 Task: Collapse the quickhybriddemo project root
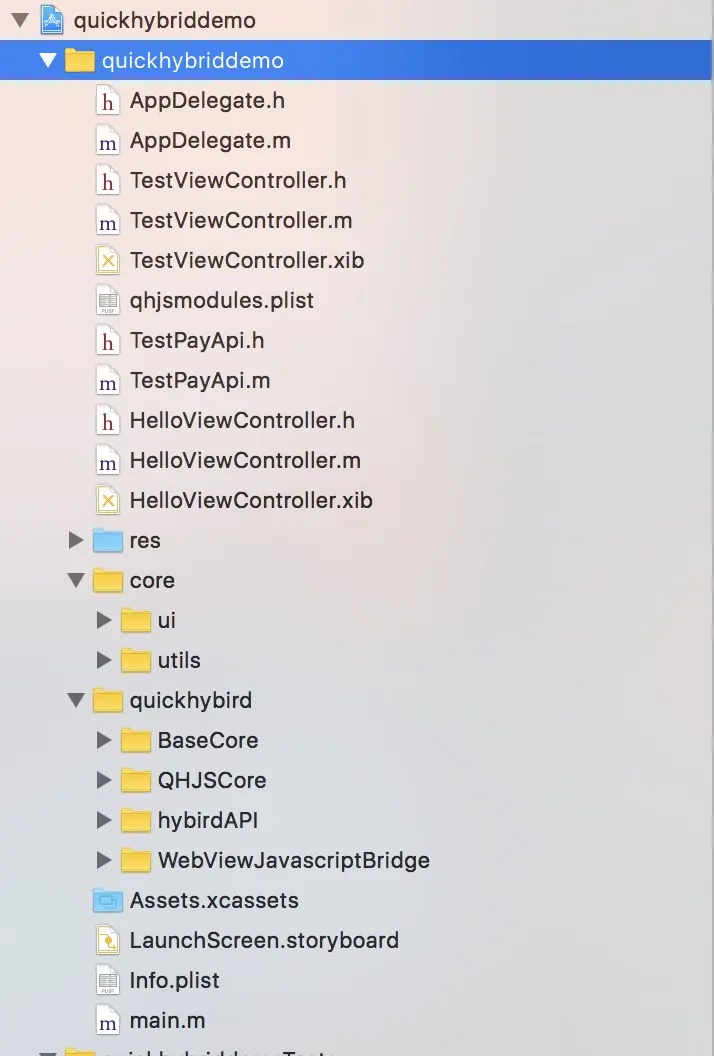click(x=20, y=20)
